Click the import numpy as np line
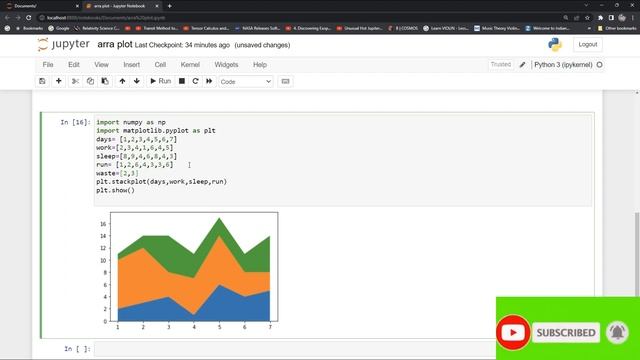 click(131, 122)
